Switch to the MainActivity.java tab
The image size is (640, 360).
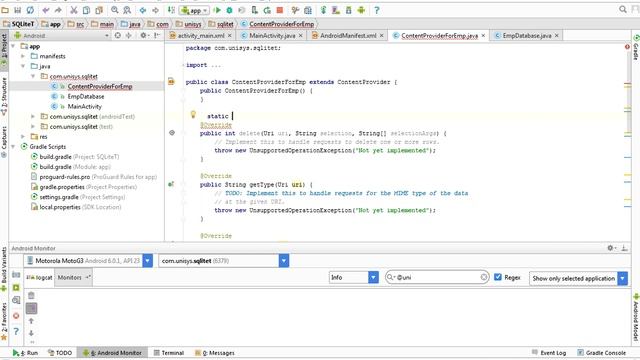pyautogui.click(x=272, y=36)
